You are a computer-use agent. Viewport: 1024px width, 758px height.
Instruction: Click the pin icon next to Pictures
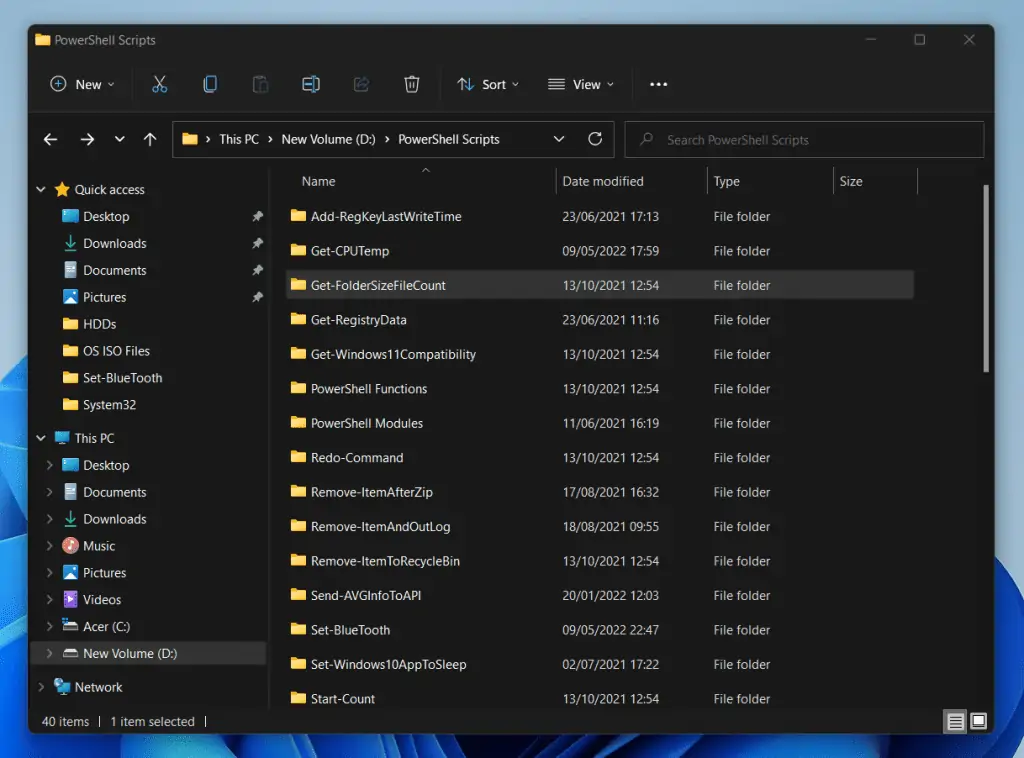257,296
